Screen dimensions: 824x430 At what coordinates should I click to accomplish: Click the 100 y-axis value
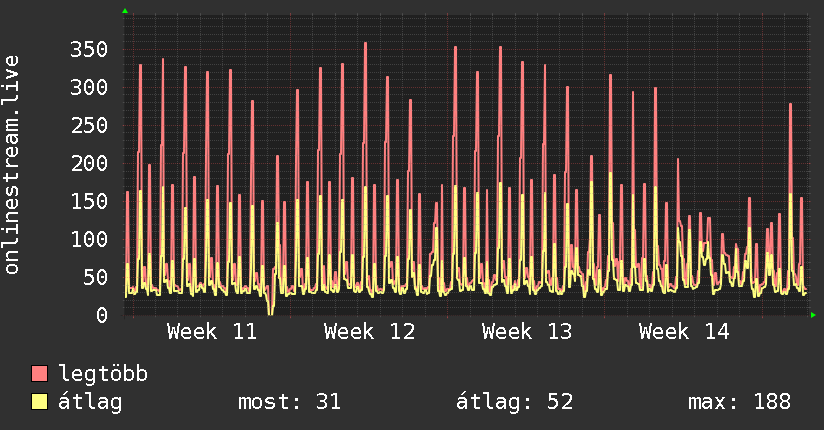tap(89, 239)
